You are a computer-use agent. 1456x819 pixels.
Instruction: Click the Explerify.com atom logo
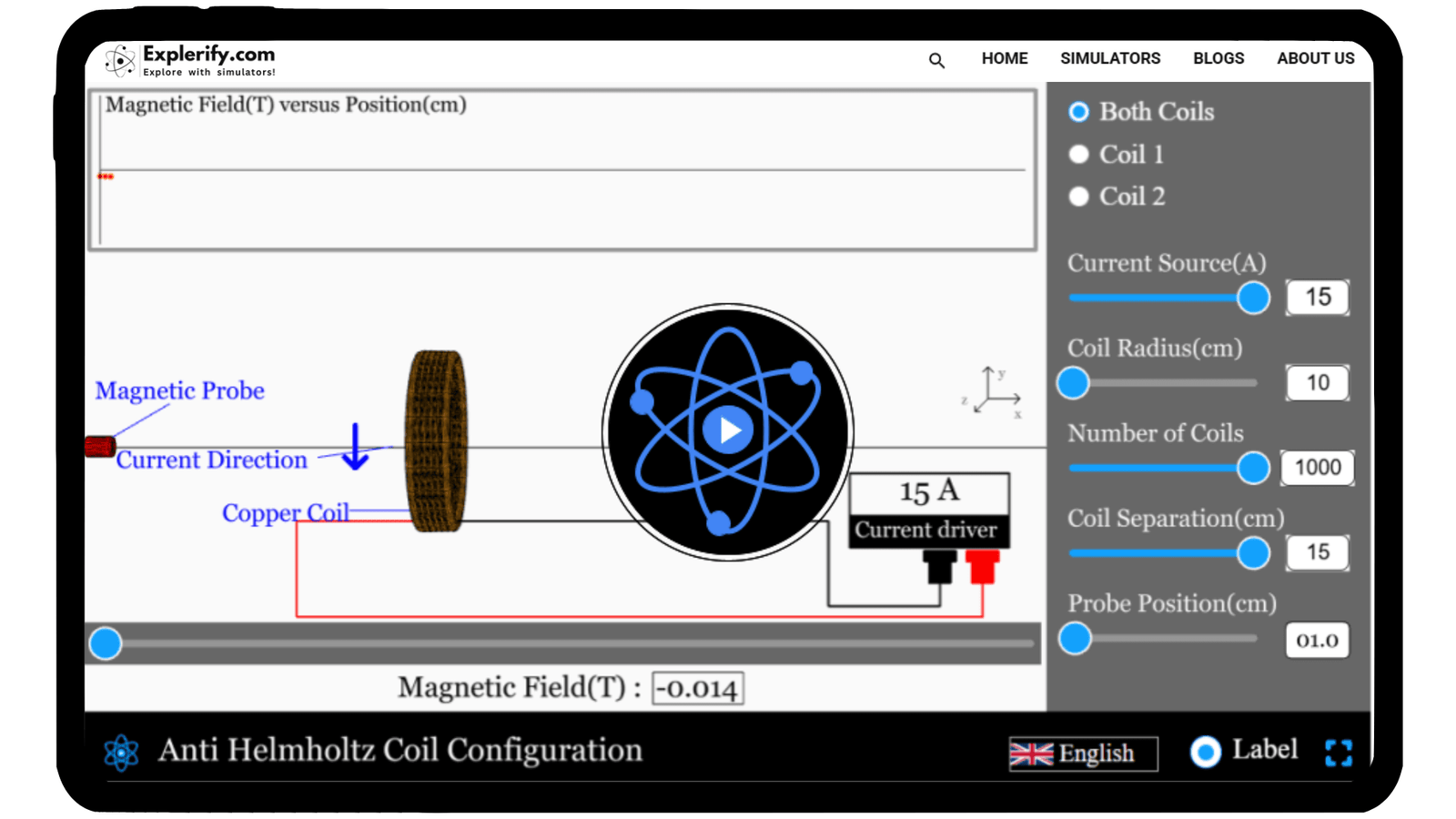click(119, 60)
